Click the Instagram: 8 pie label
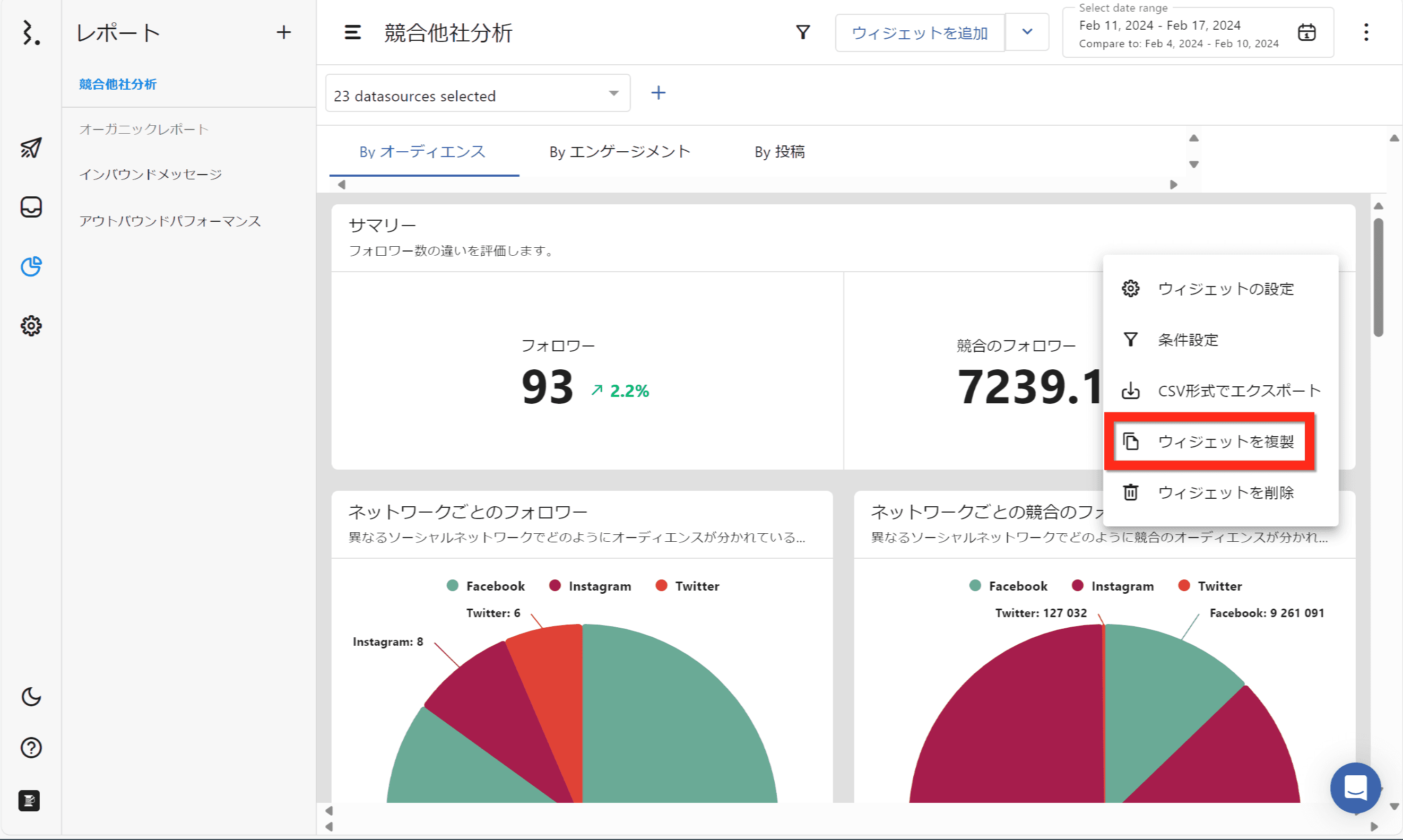This screenshot has height=840, width=1403. coord(388,642)
